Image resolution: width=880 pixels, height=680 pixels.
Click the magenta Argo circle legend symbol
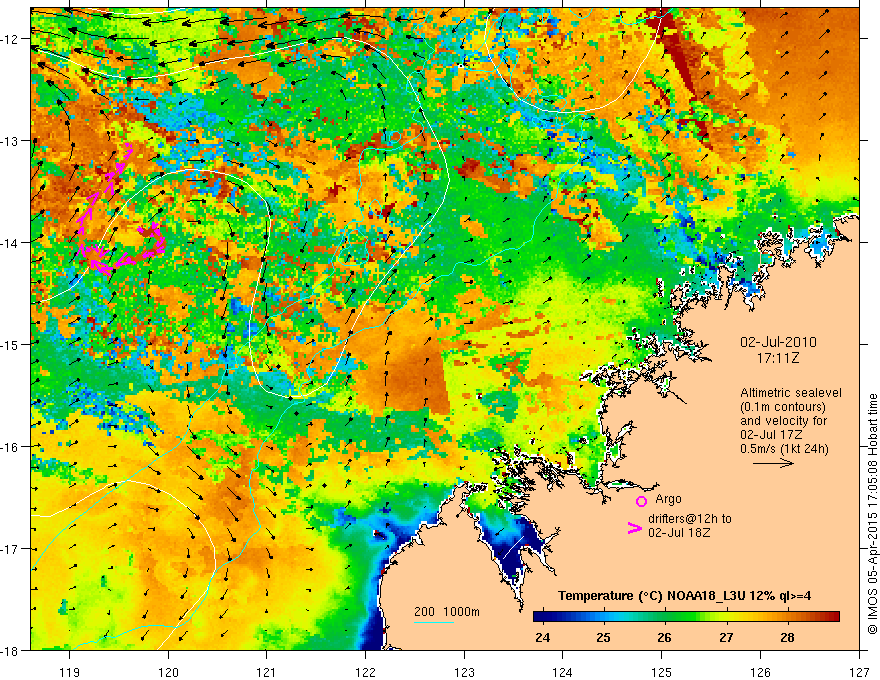pos(641,501)
